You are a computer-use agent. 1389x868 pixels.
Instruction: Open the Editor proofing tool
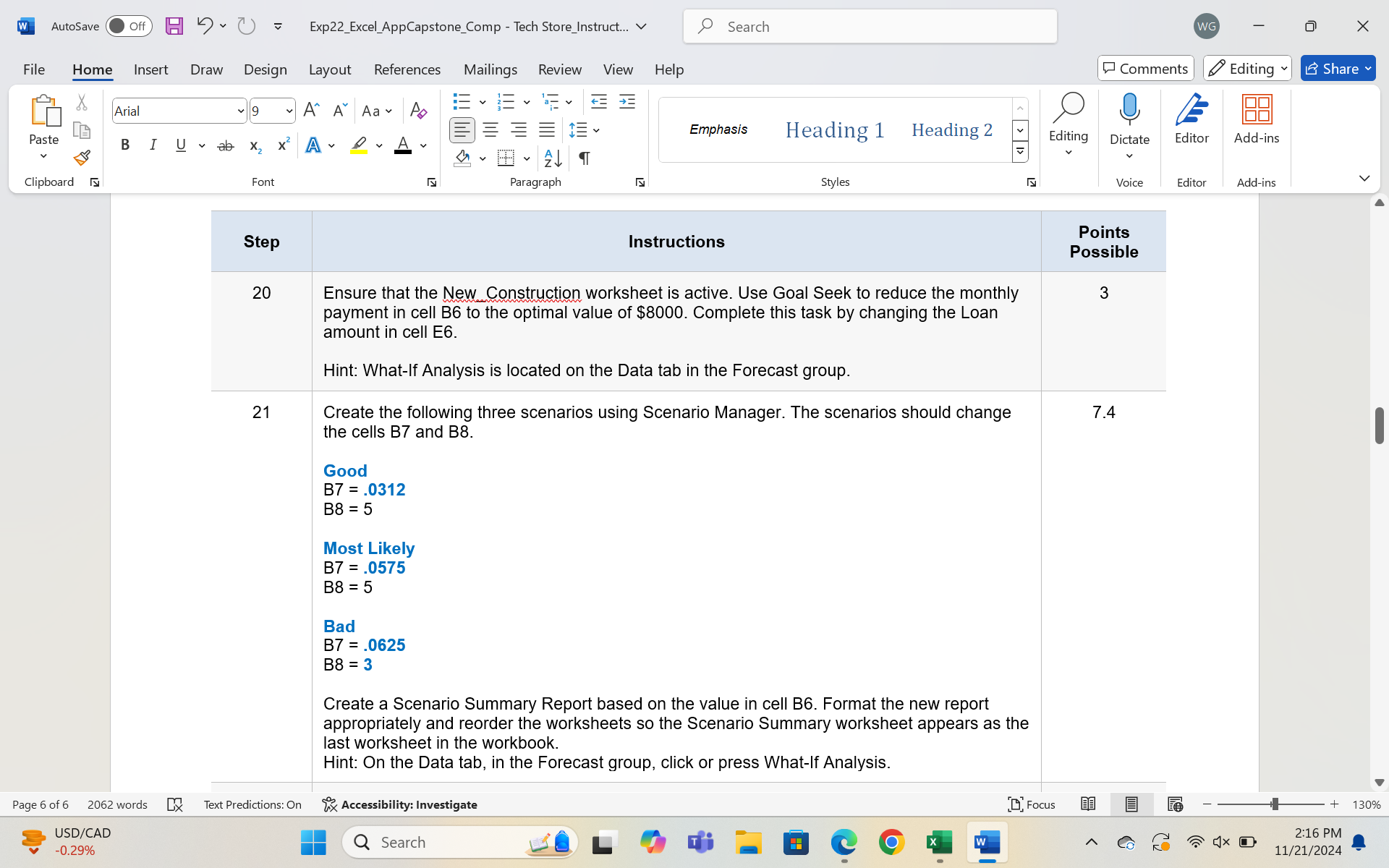click(1192, 119)
